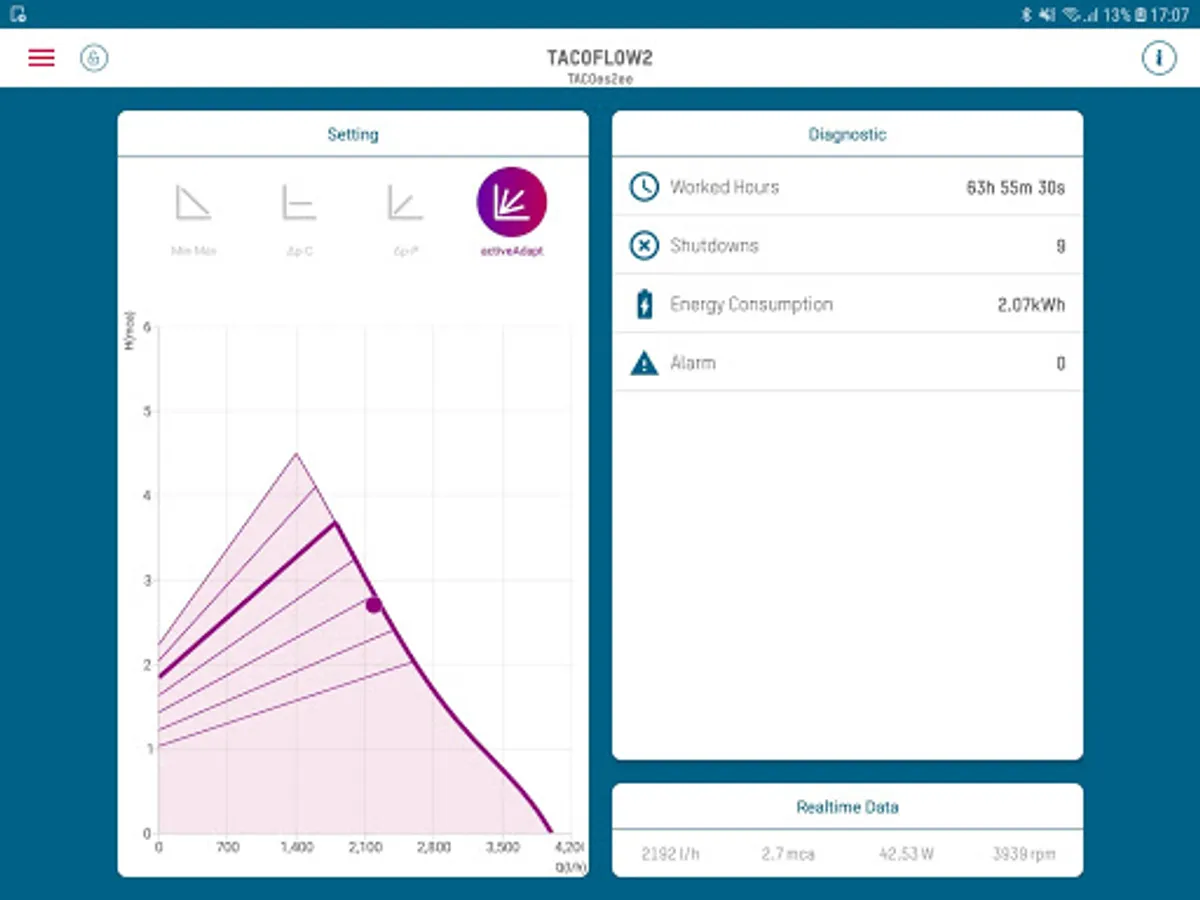Tap the Energy Consumption battery icon
This screenshot has width=1200, height=900.
(644, 304)
